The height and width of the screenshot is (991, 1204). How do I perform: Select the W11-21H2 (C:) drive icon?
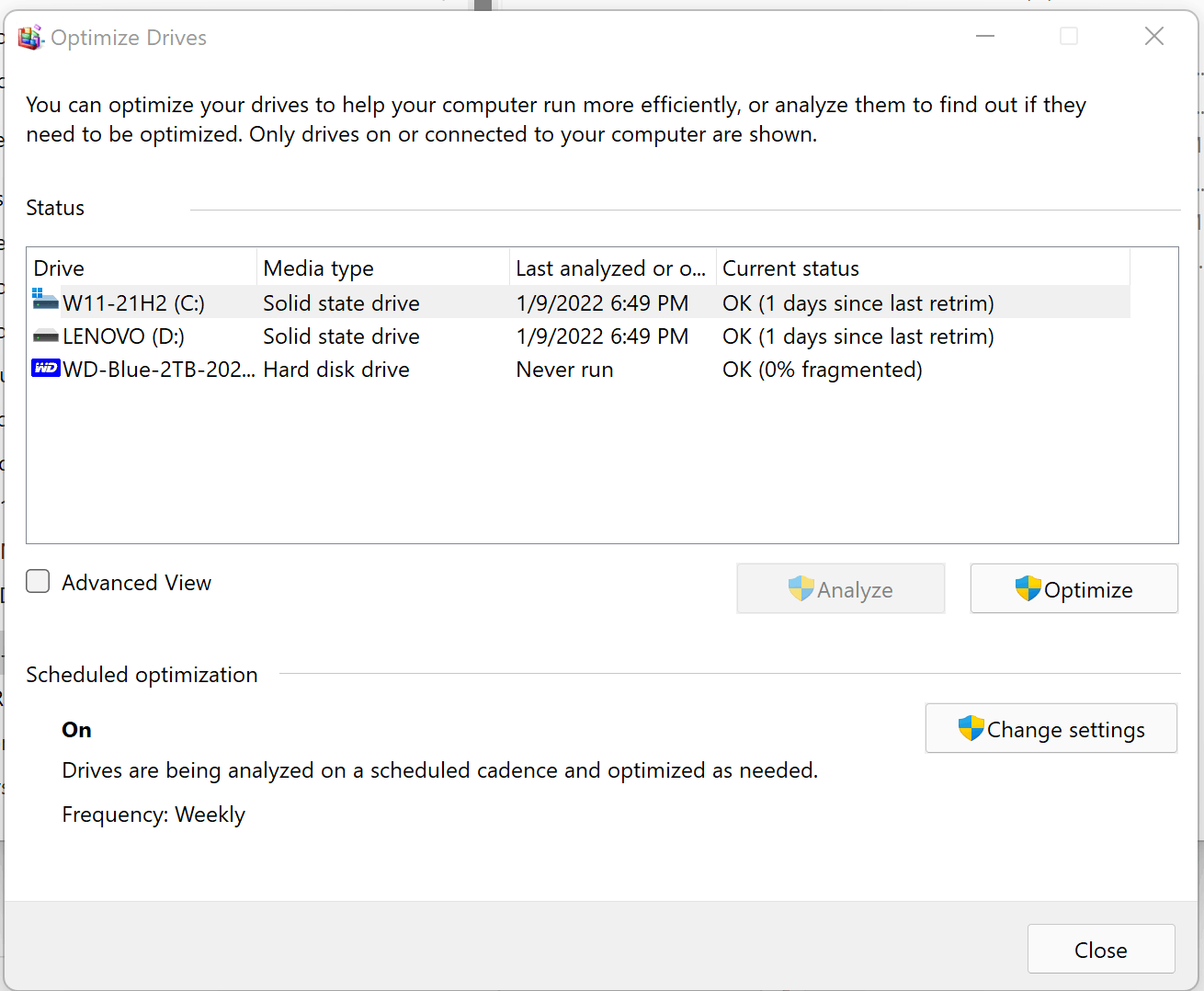[46, 300]
